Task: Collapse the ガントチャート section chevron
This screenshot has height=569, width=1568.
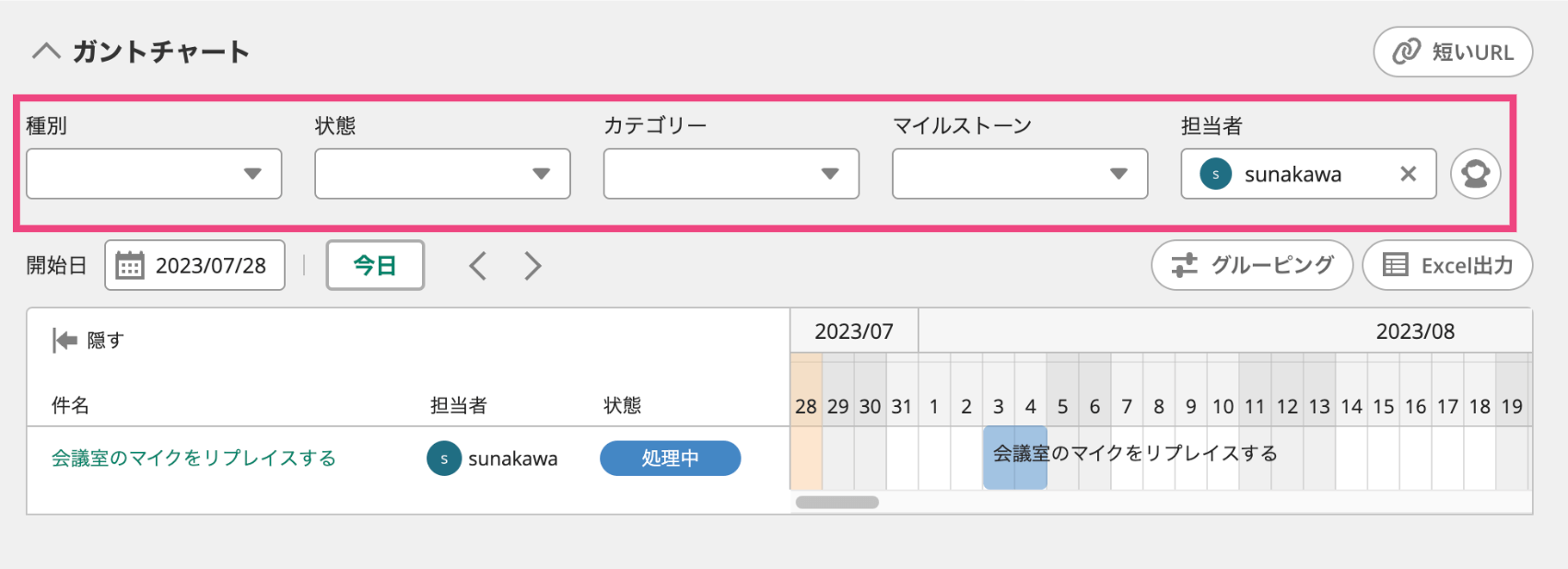Action: pos(46,52)
